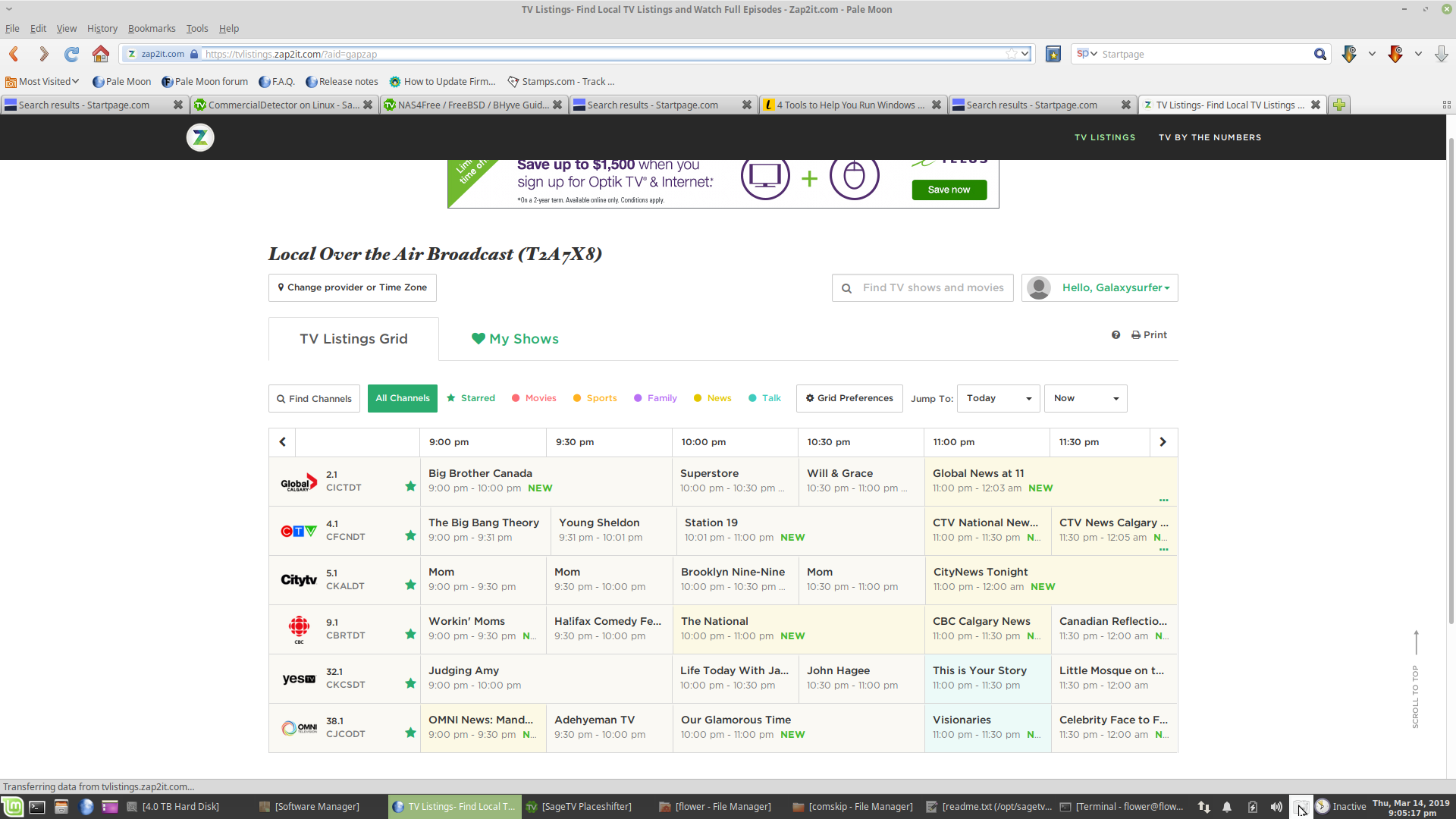Go to the browser Home page

[x=100, y=54]
